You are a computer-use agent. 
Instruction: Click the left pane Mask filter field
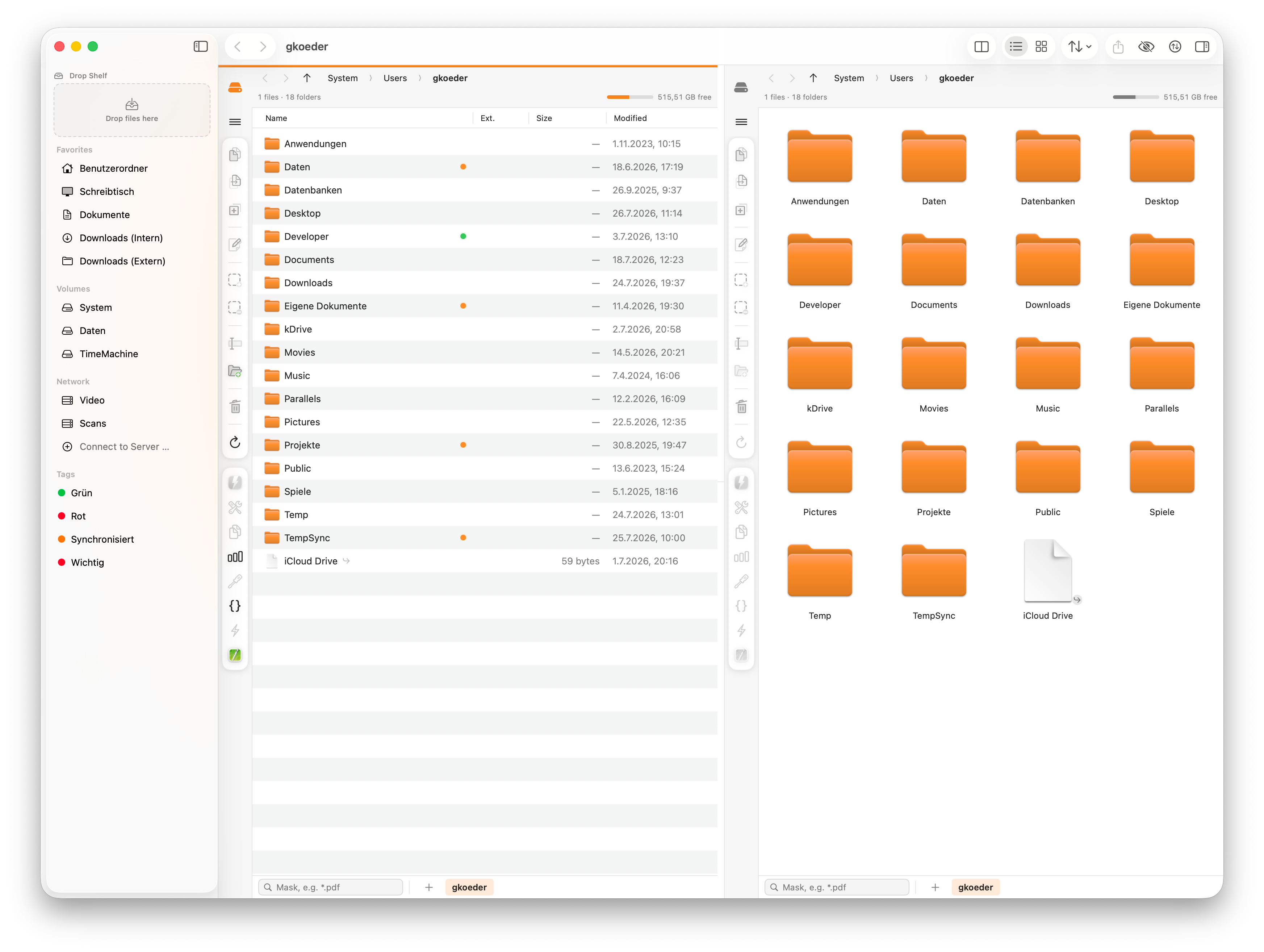[331, 887]
